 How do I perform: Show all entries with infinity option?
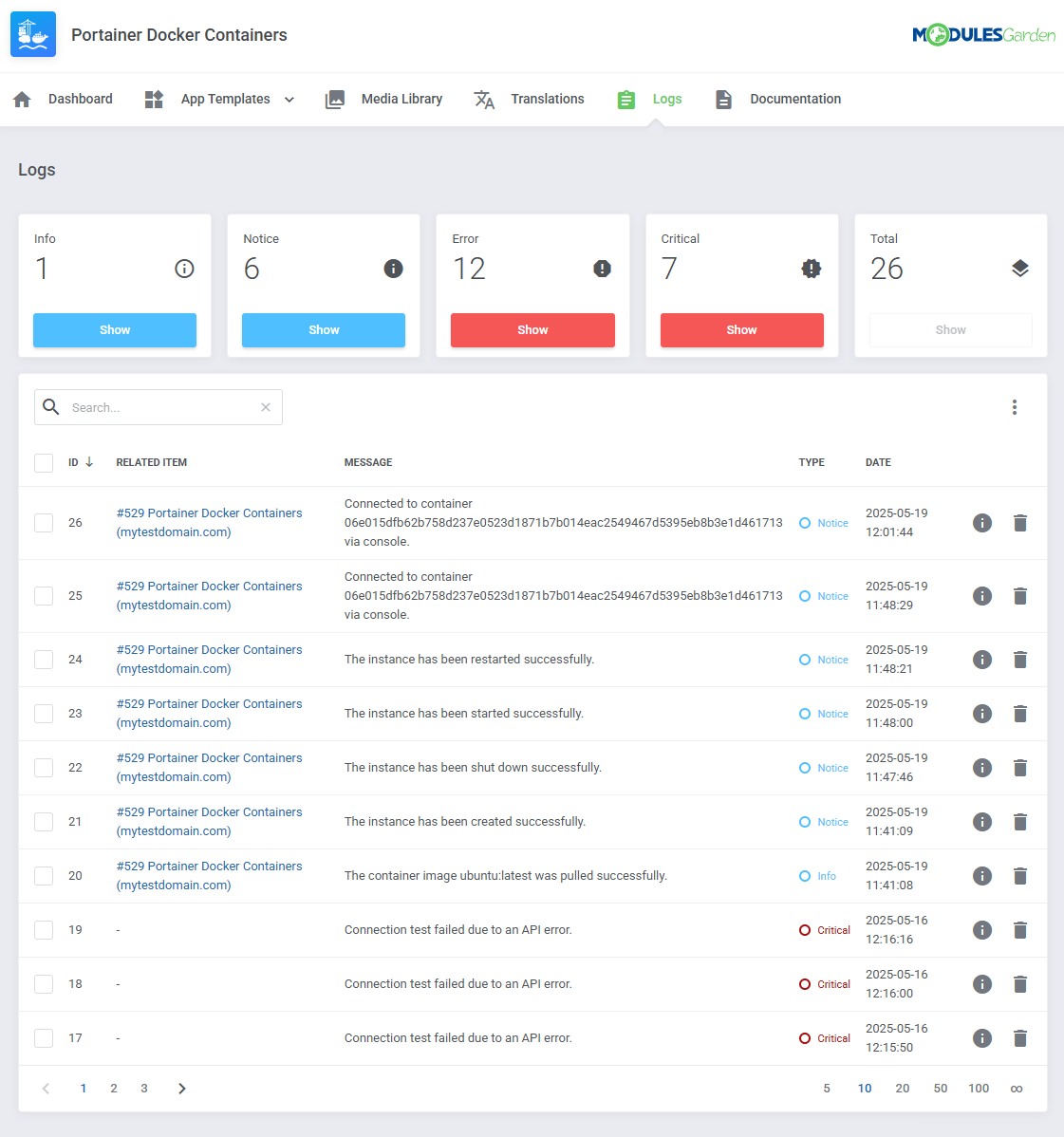(1017, 1089)
